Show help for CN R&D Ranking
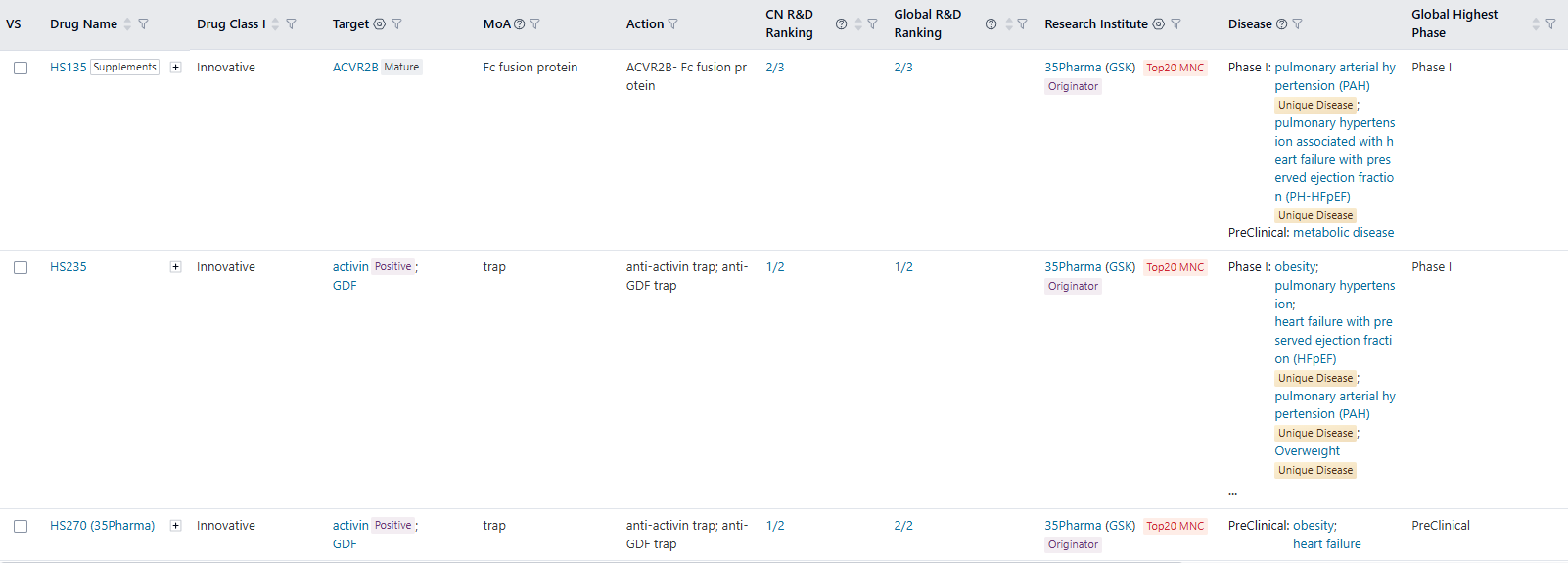 click(841, 24)
